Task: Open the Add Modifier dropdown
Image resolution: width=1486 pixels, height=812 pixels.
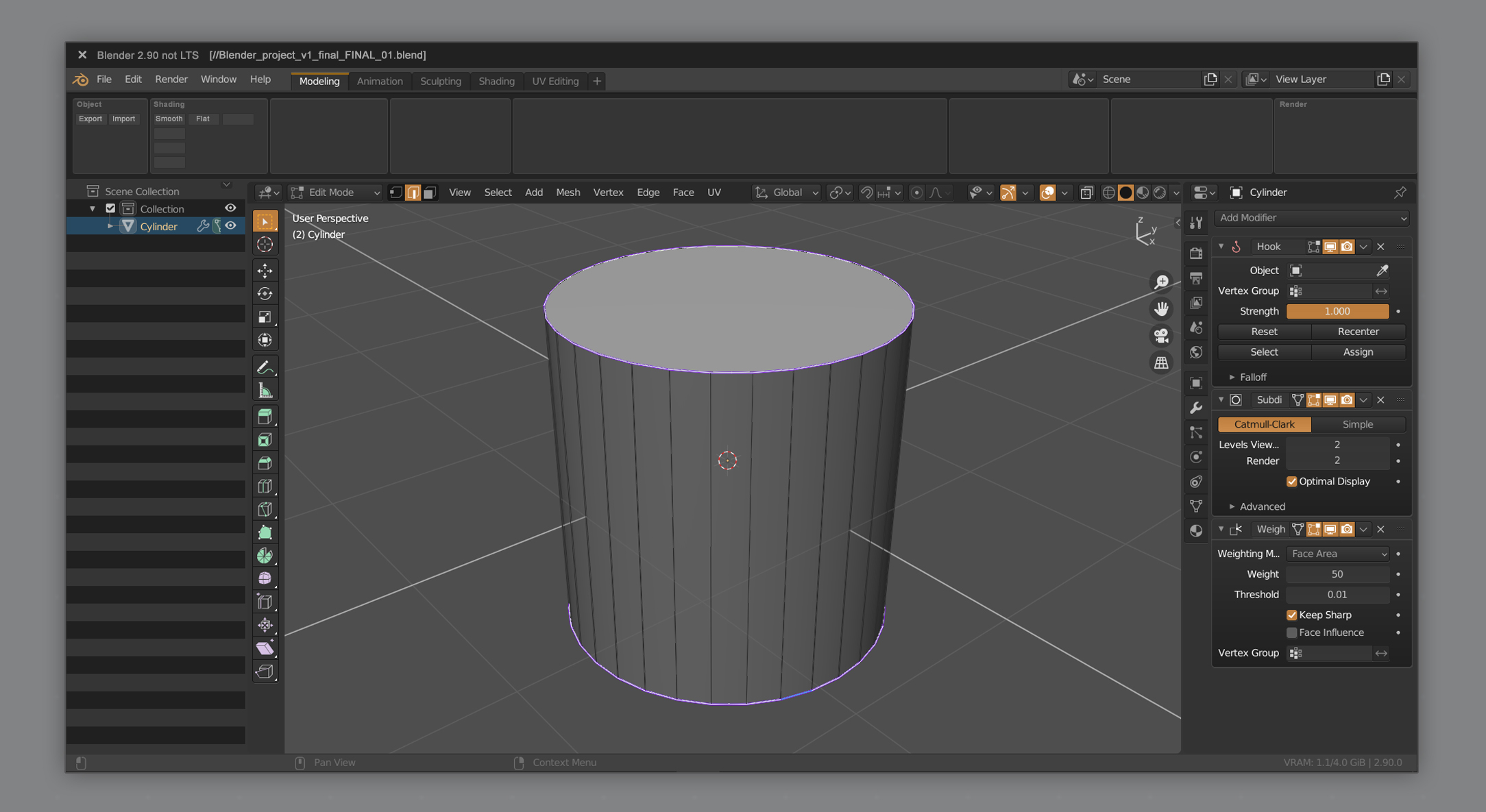Action: 1312,218
